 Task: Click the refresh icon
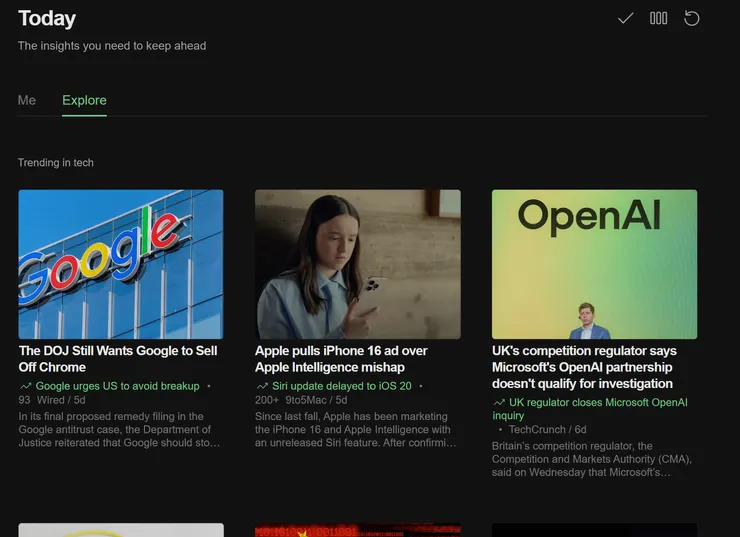pos(691,18)
